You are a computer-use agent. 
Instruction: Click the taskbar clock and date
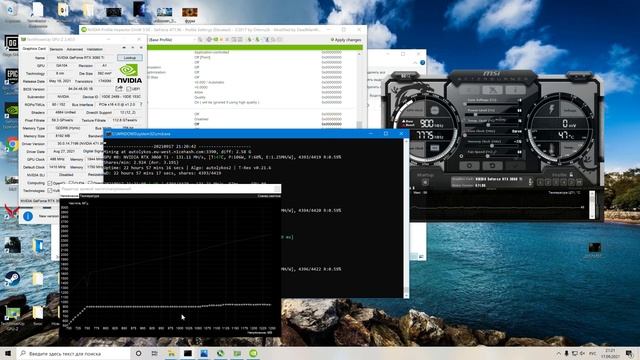(611, 353)
